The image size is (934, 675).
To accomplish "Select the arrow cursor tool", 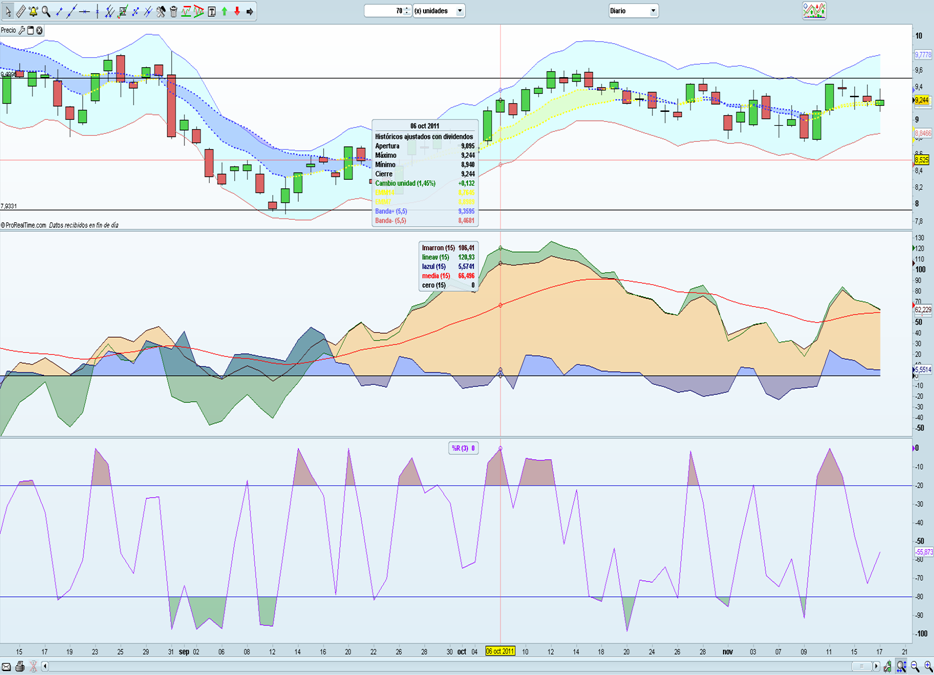I will tap(7, 11).
